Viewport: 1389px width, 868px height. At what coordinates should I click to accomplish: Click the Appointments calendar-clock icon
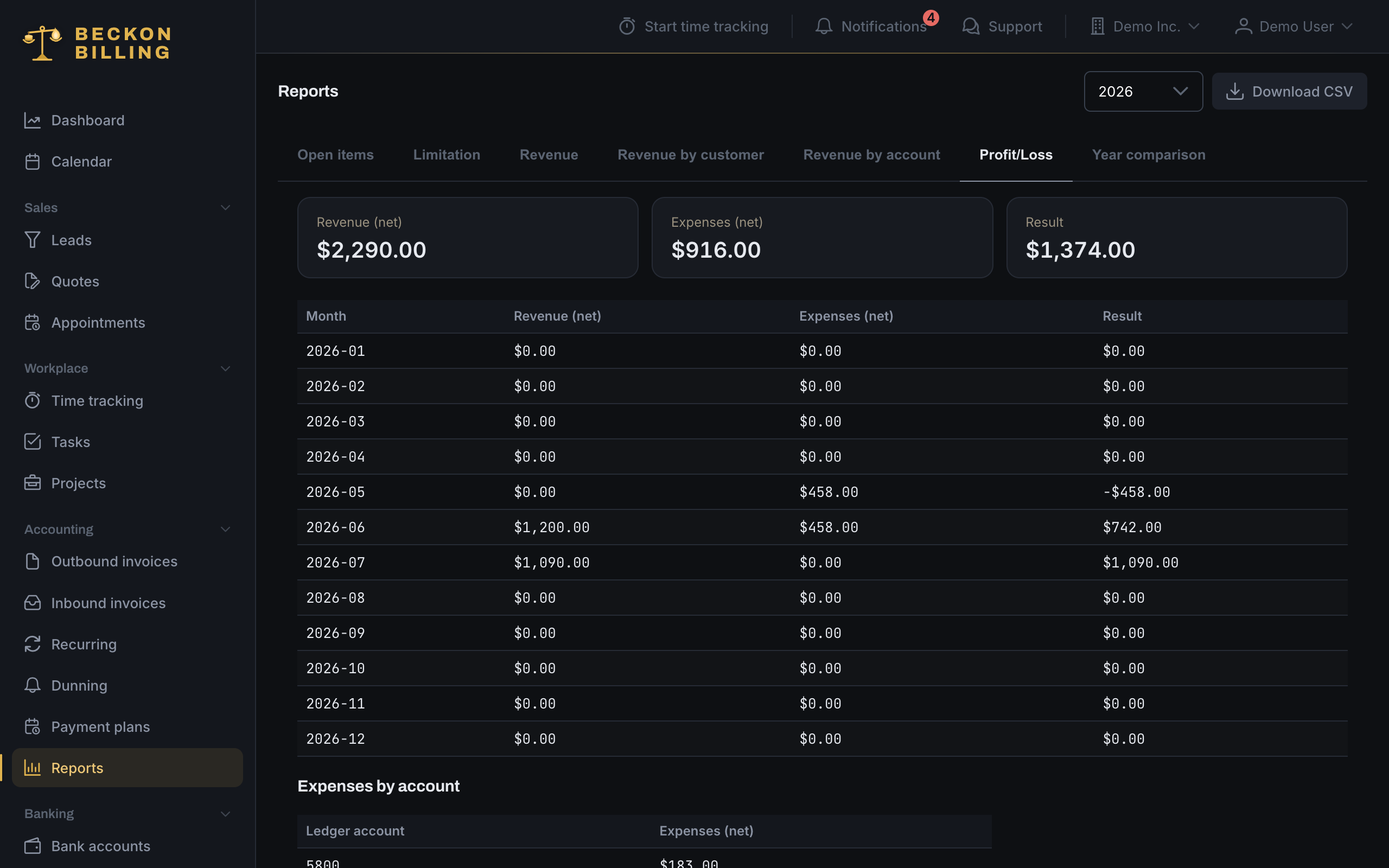point(32,323)
